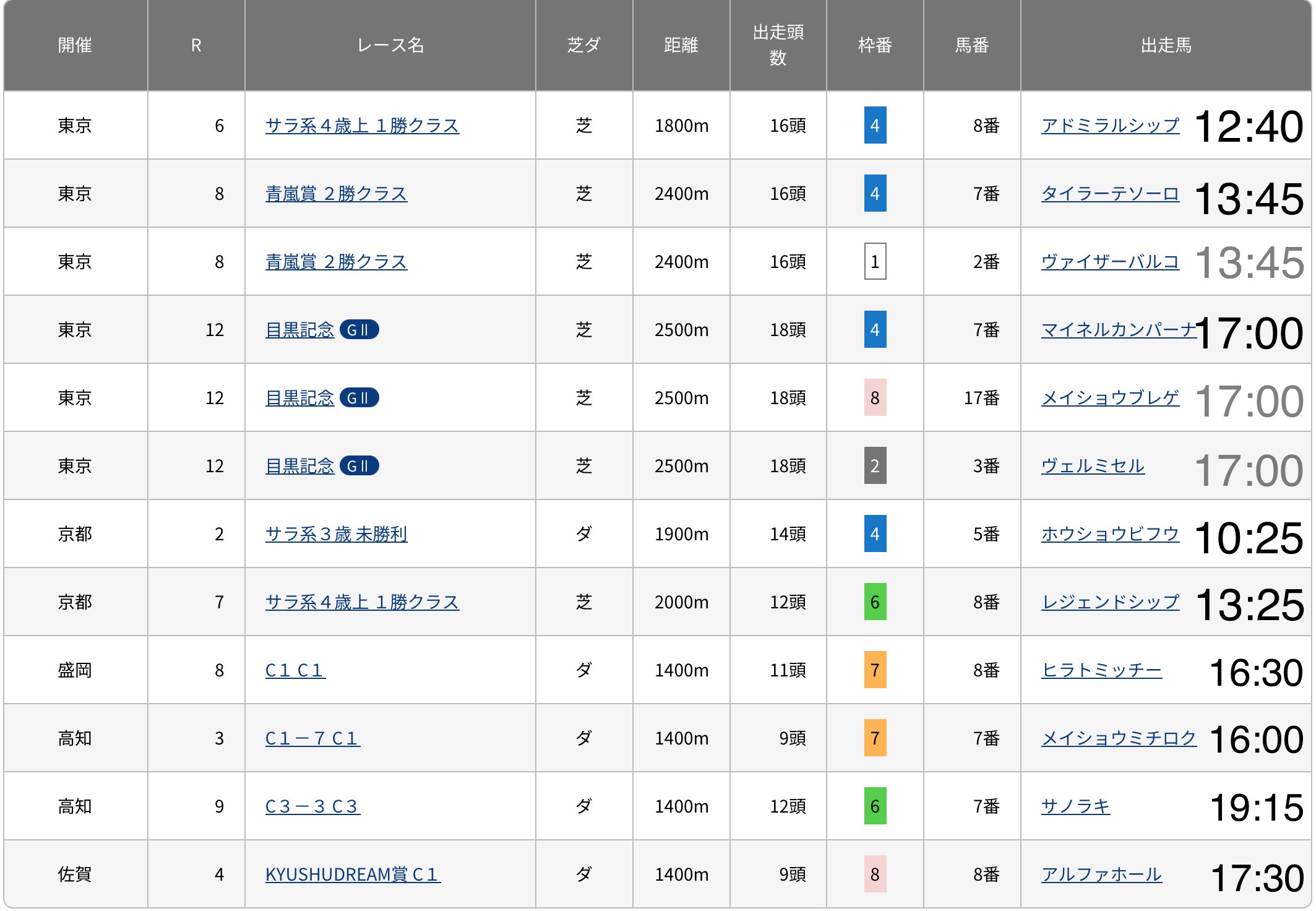The height and width of the screenshot is (911, 1316).
Task: Open メイショウミチロク horse link
Action: (1118, 738)
